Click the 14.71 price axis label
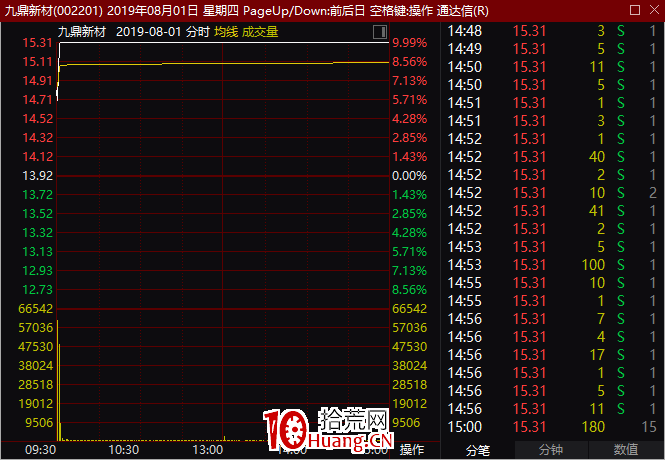665x460 pixels. pyautogui.click(x=37, y=100)
